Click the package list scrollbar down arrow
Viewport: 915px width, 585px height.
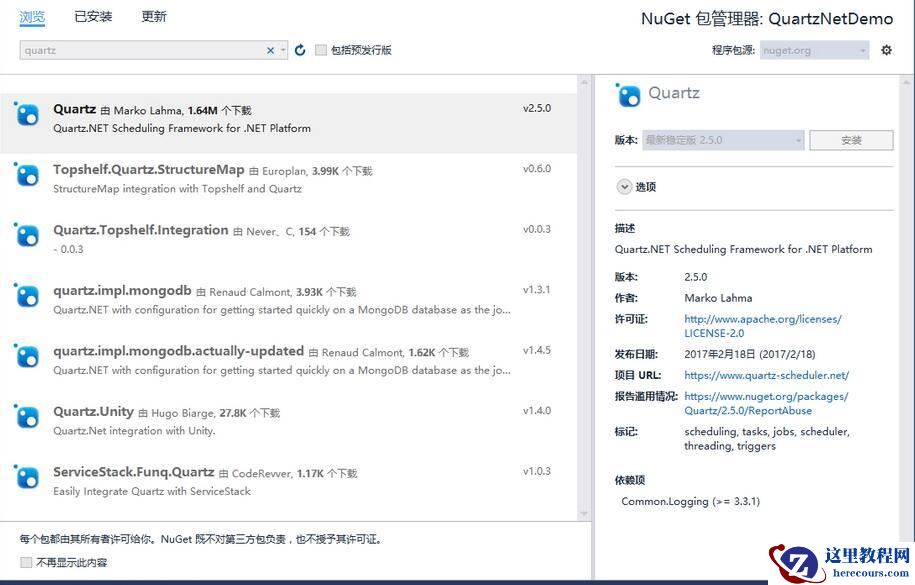tap(584, 514)
